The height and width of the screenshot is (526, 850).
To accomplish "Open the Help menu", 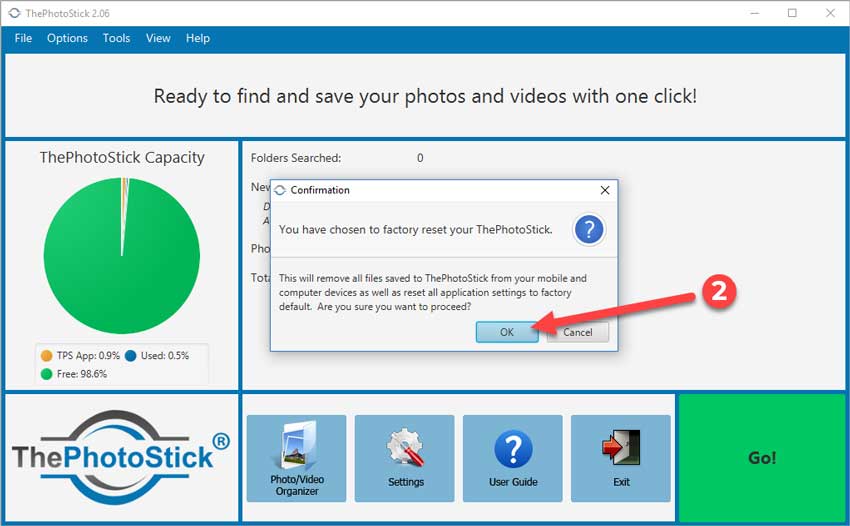I will pos(198,39).
